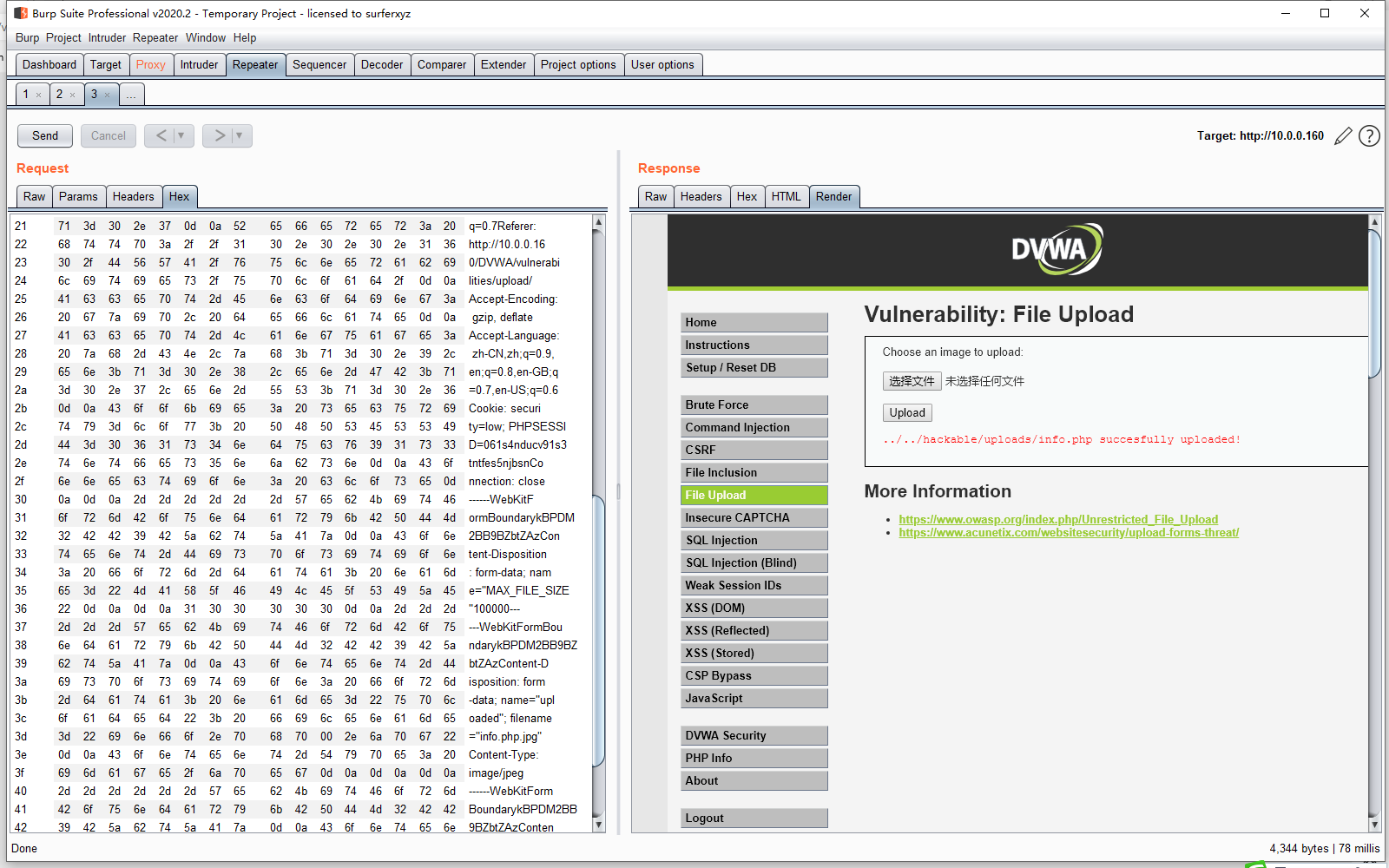1389x868 pixels.
Task: Add new Repeater tab with ellipsis
Action: [x=131, y=95]
